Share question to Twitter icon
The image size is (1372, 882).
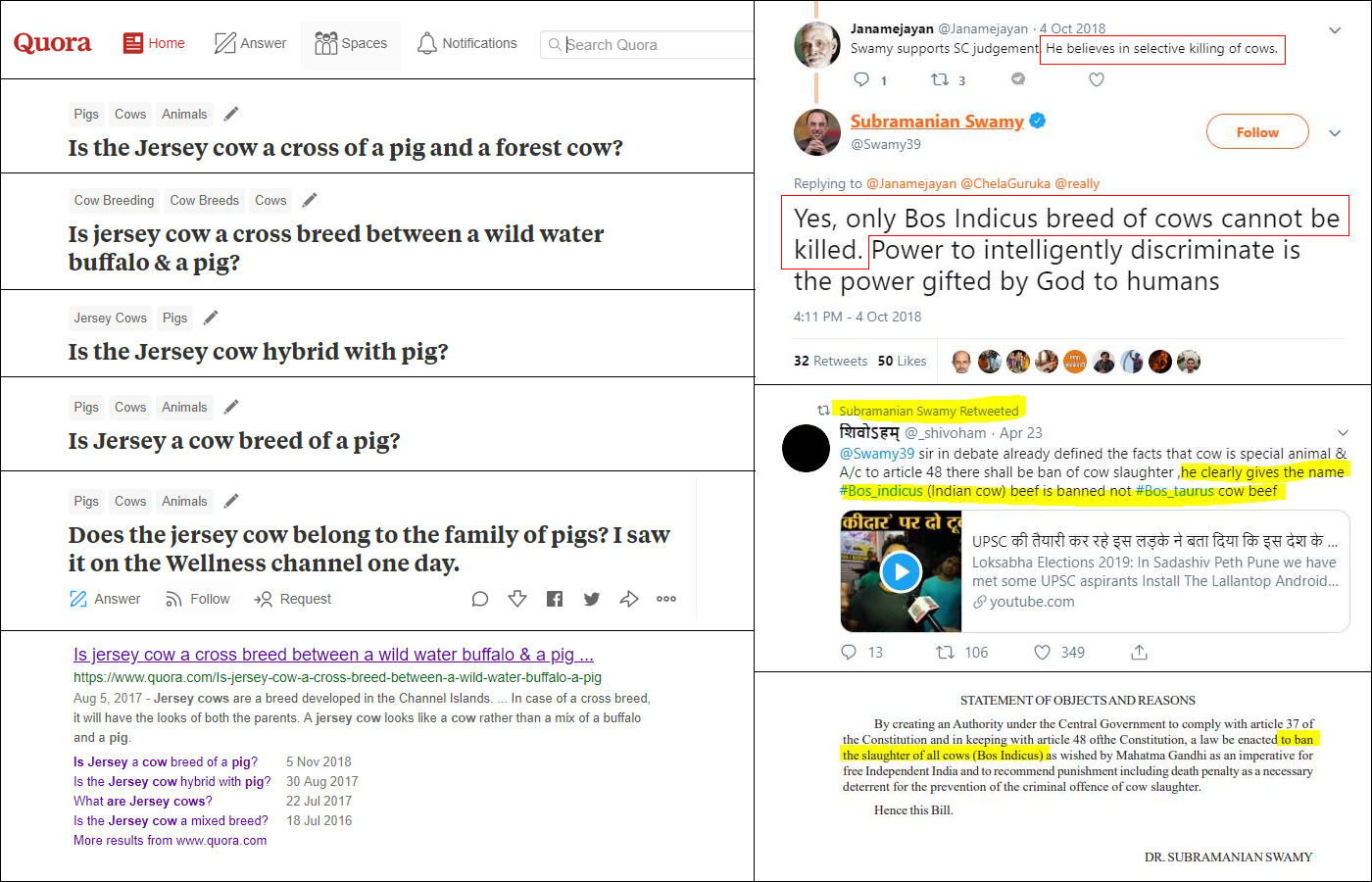point(592,599)
